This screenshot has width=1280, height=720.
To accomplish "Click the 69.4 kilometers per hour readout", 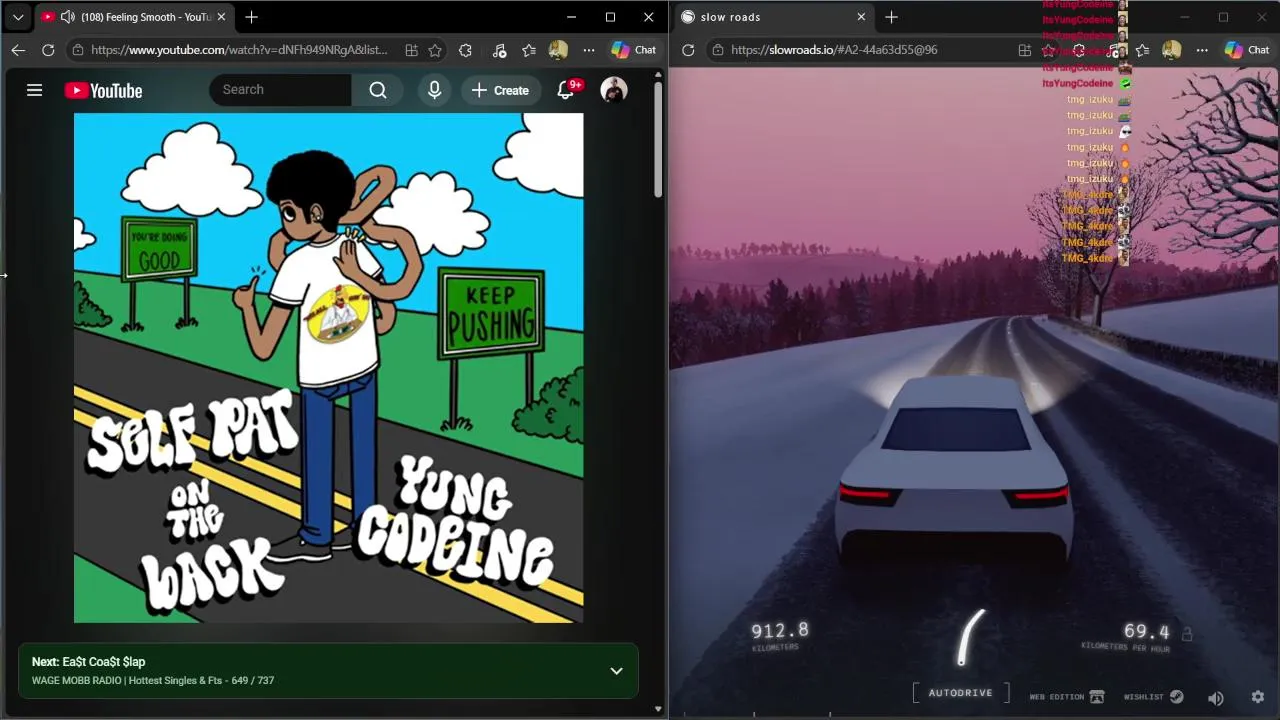I will (1146, 632).
